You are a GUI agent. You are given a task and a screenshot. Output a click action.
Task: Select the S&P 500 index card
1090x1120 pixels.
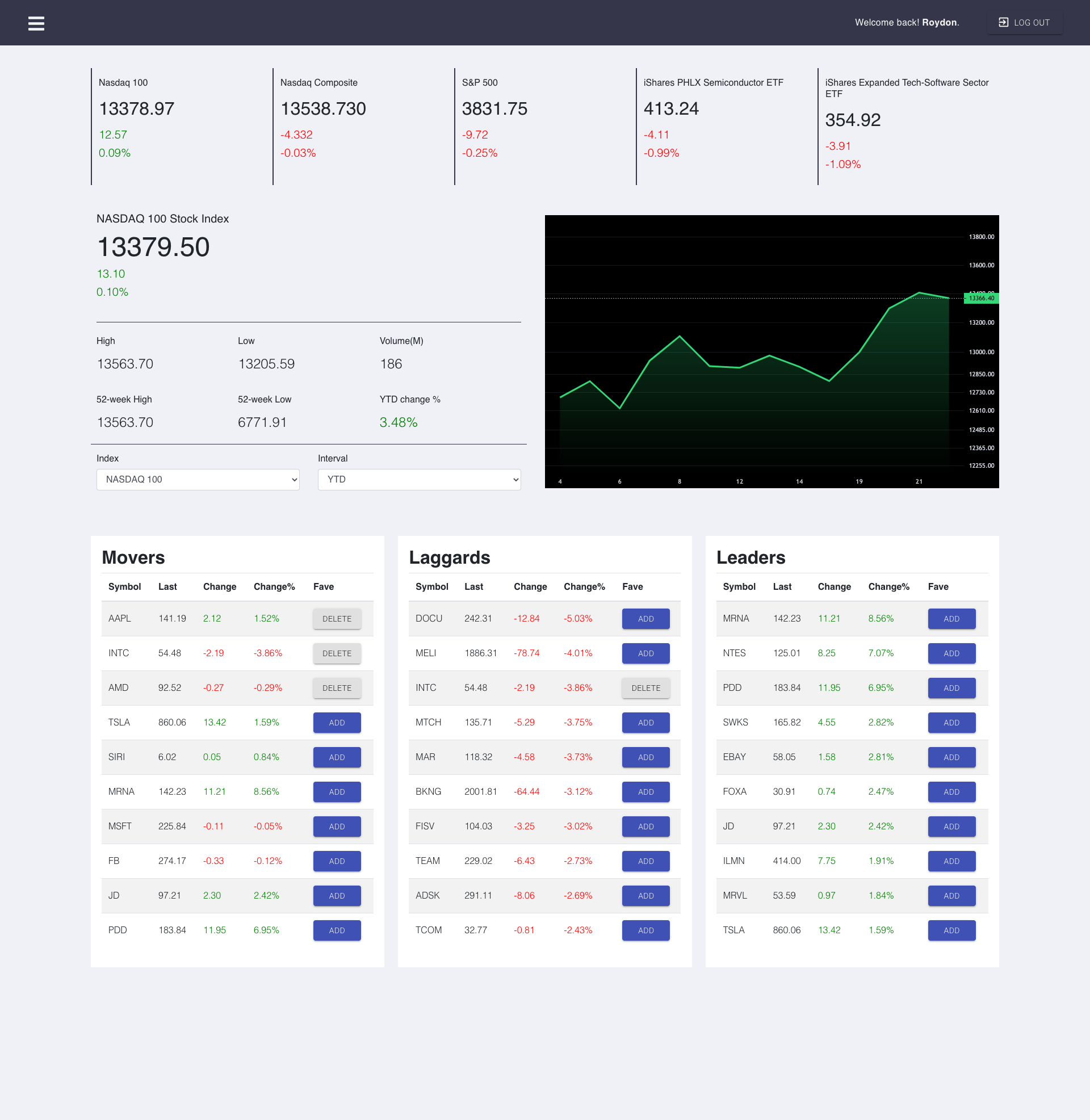click(544, 126)
